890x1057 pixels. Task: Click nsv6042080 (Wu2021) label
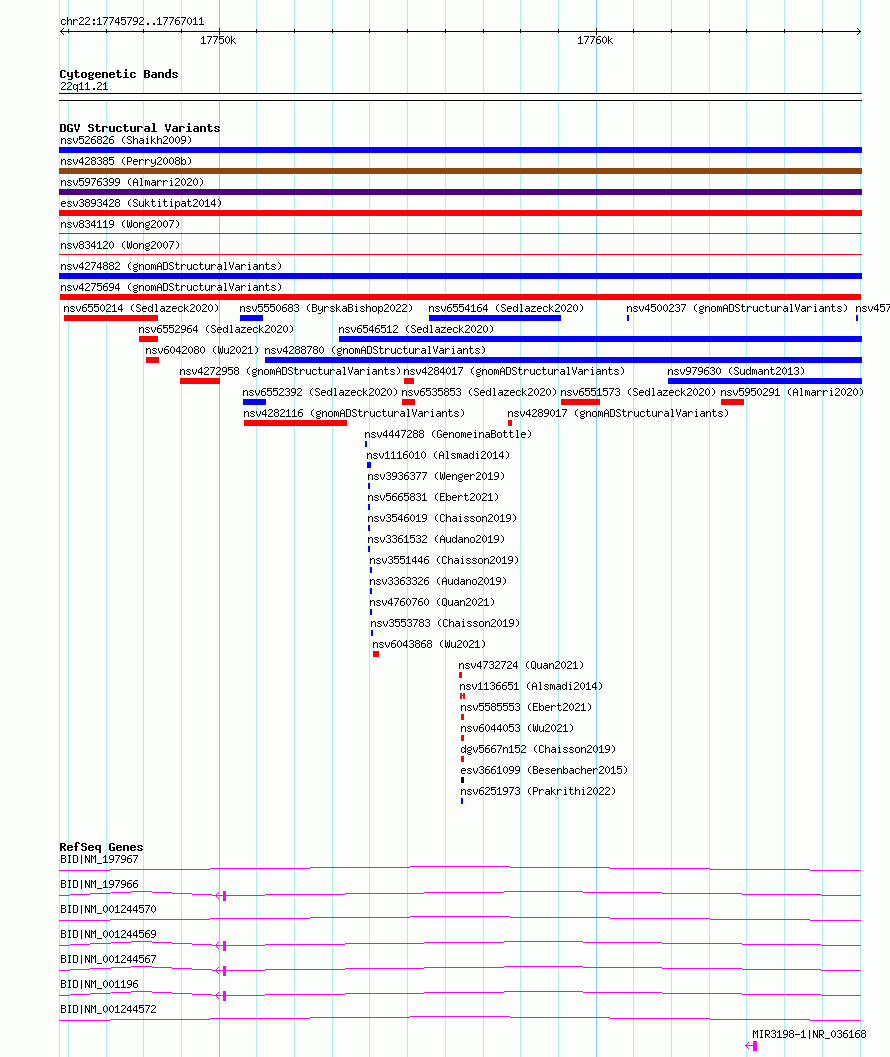[x=202, y=350]
